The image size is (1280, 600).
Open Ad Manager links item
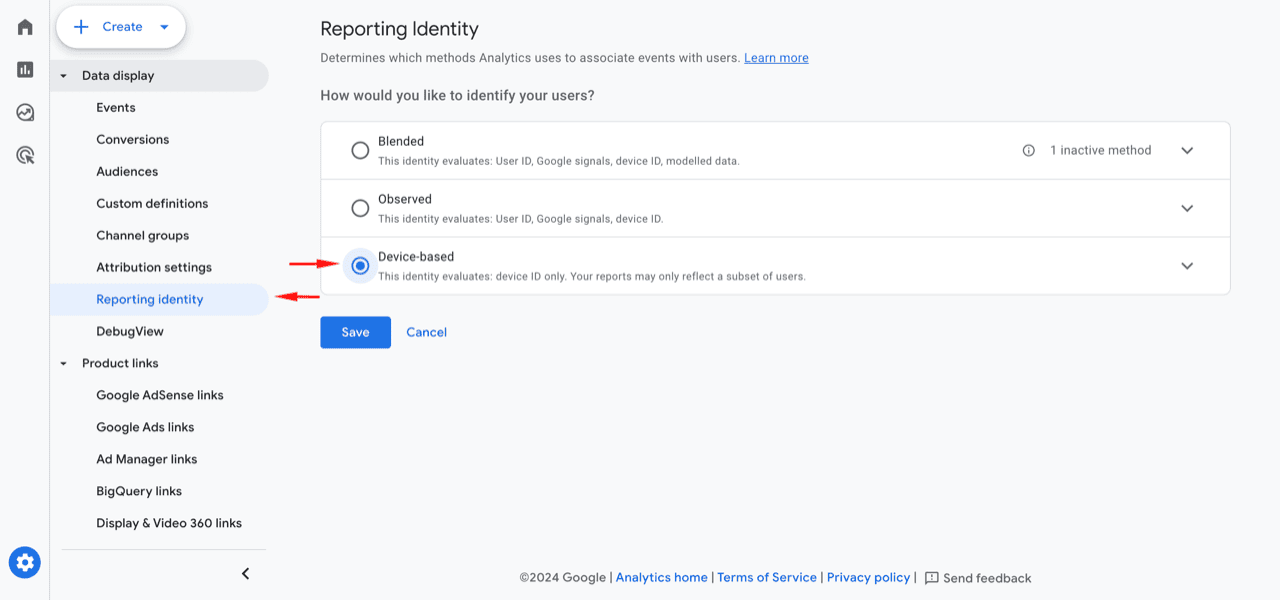pos(147,460)
